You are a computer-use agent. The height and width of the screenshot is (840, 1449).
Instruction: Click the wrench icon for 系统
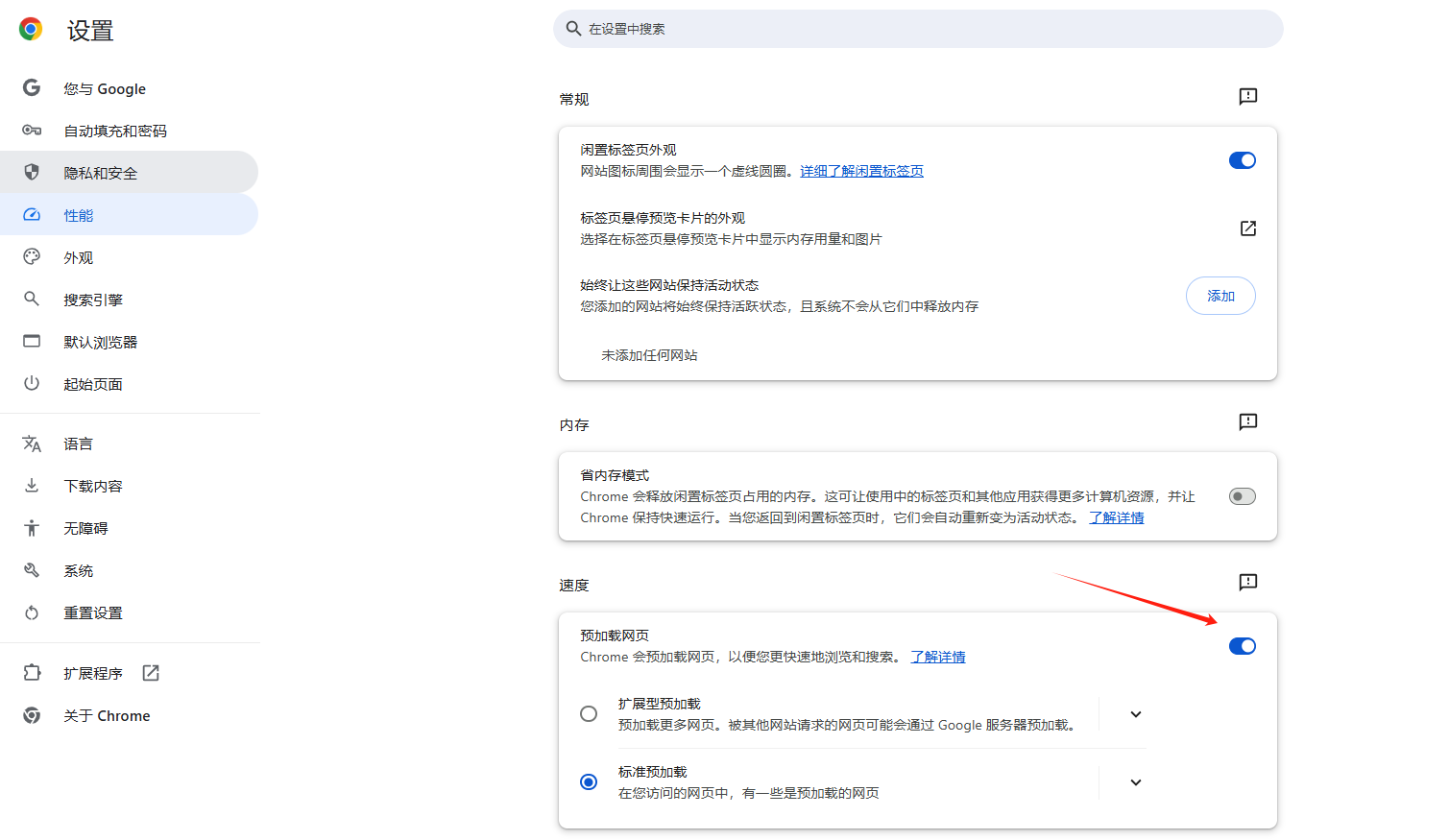click(x=32, y=570)
